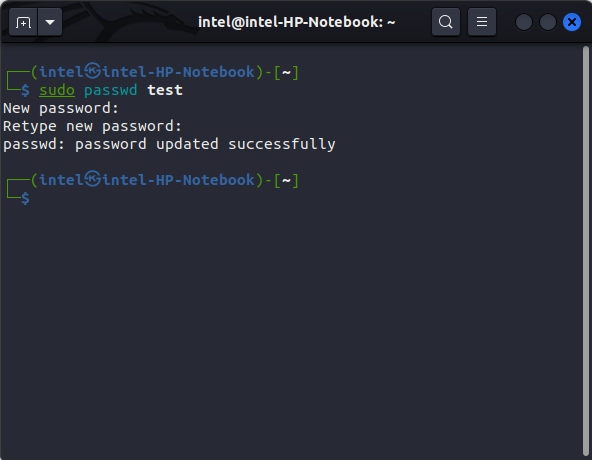Open the terminal search tool
This screenshot has height=460, width=592.
point(446,22)
